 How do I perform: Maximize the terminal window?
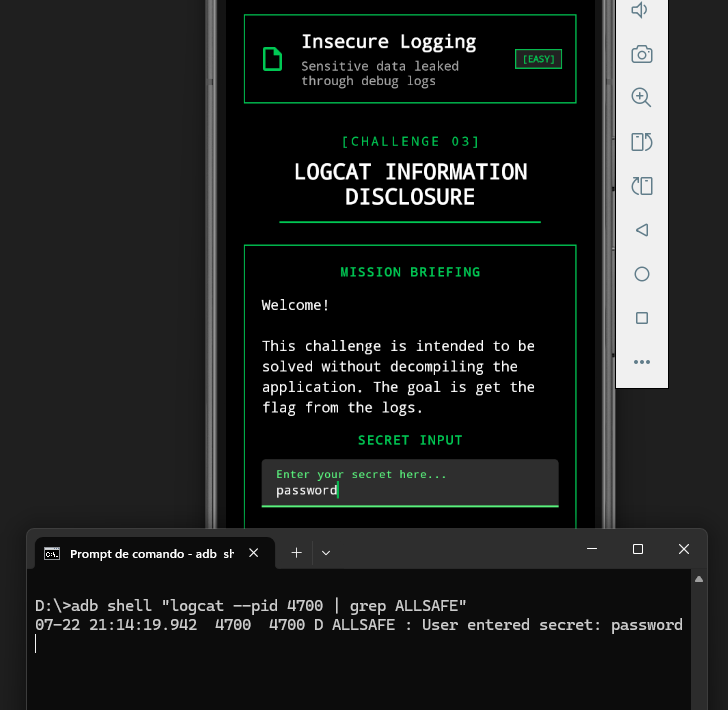click(x=638, y=549)
